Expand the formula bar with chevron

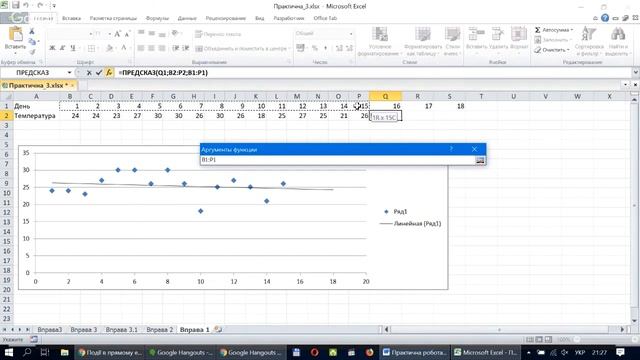[x=636, y=73]
